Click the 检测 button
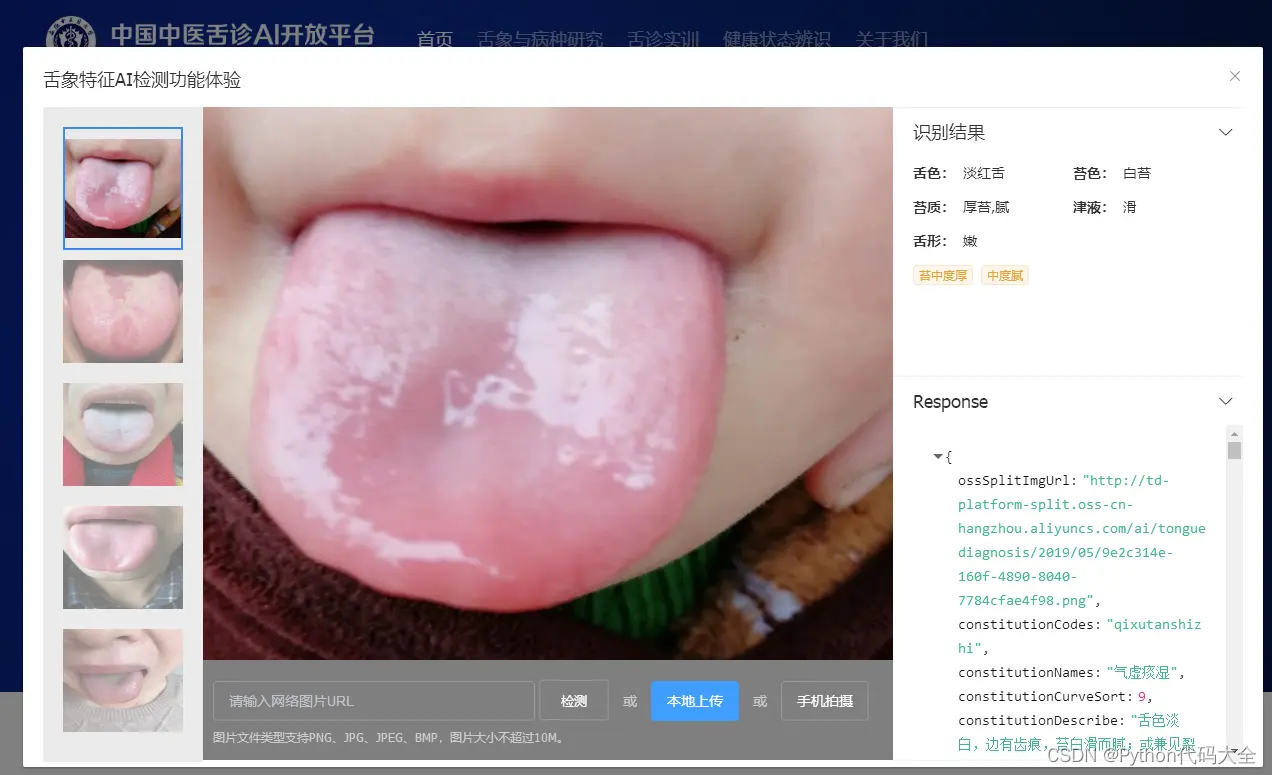The height and width of the screenshot is (775, 1272). [x=574, y=701]
